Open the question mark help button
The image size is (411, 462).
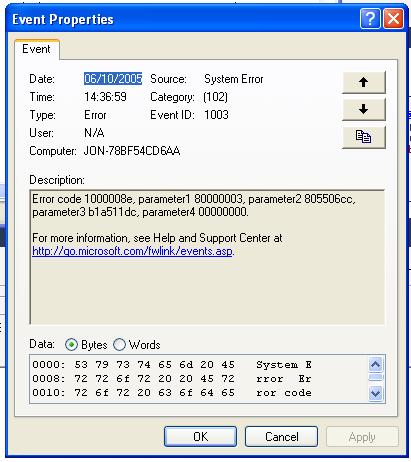coord(370,19)
